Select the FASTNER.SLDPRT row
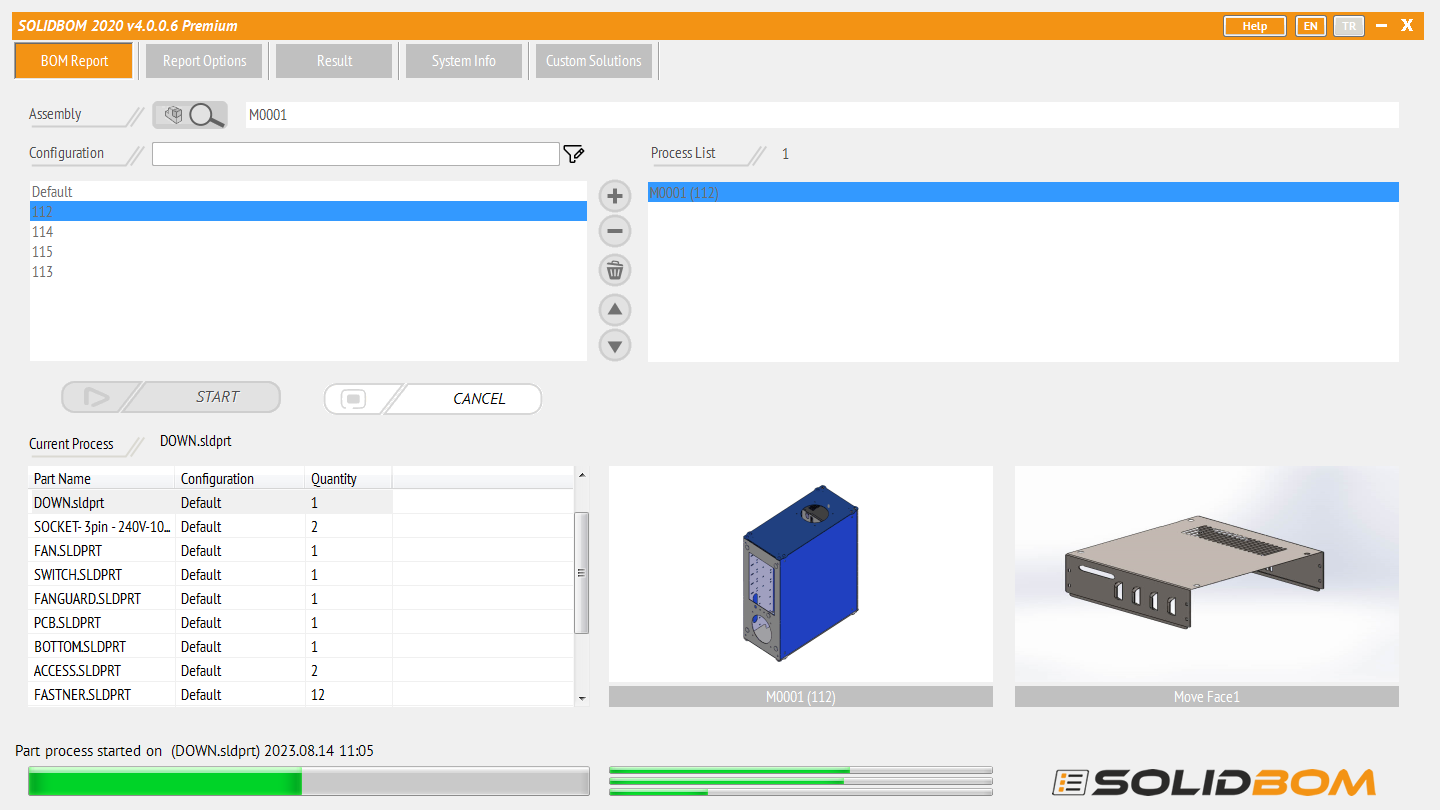1440x810 pixels. pos(301,695)
